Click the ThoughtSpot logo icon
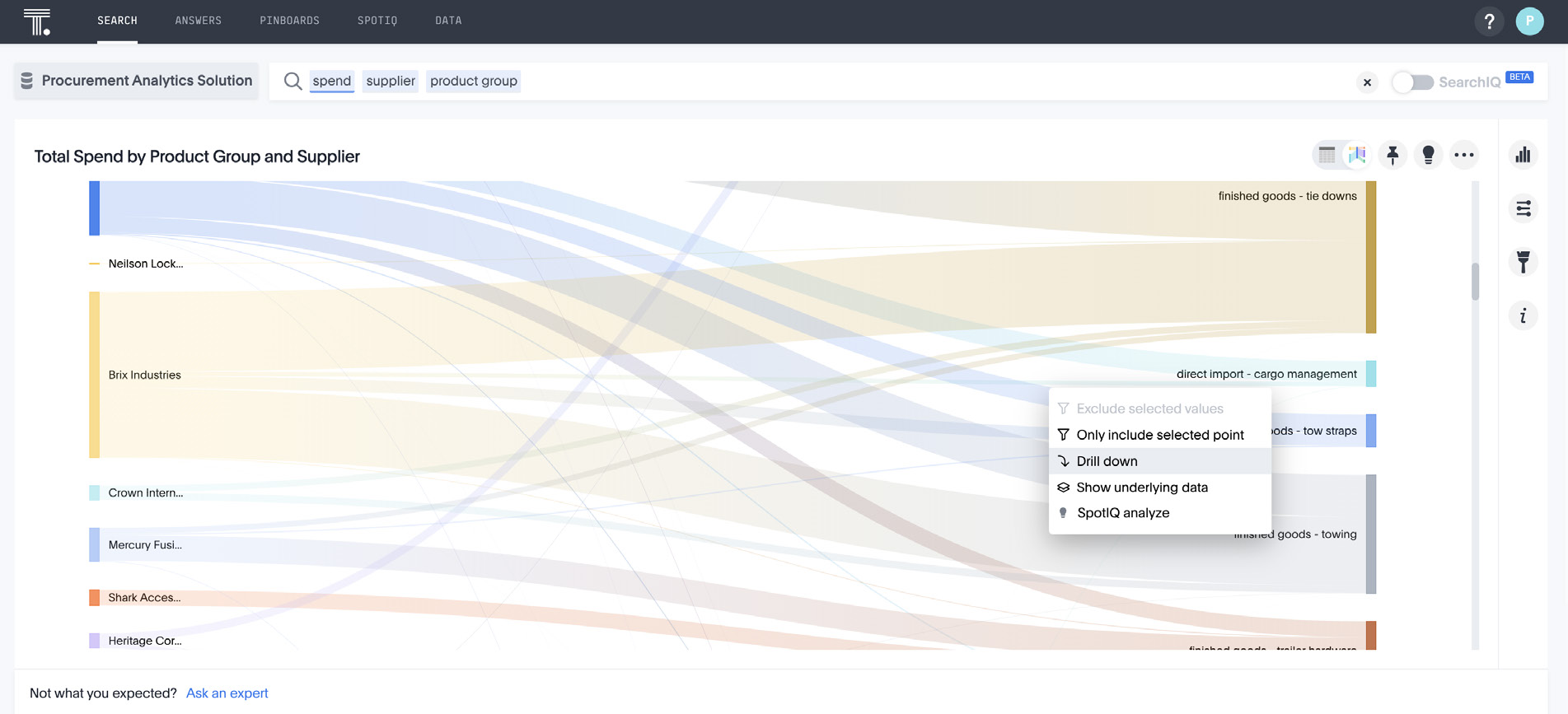Viewport: 1568px width, 714px height. [x=37, y=21]
